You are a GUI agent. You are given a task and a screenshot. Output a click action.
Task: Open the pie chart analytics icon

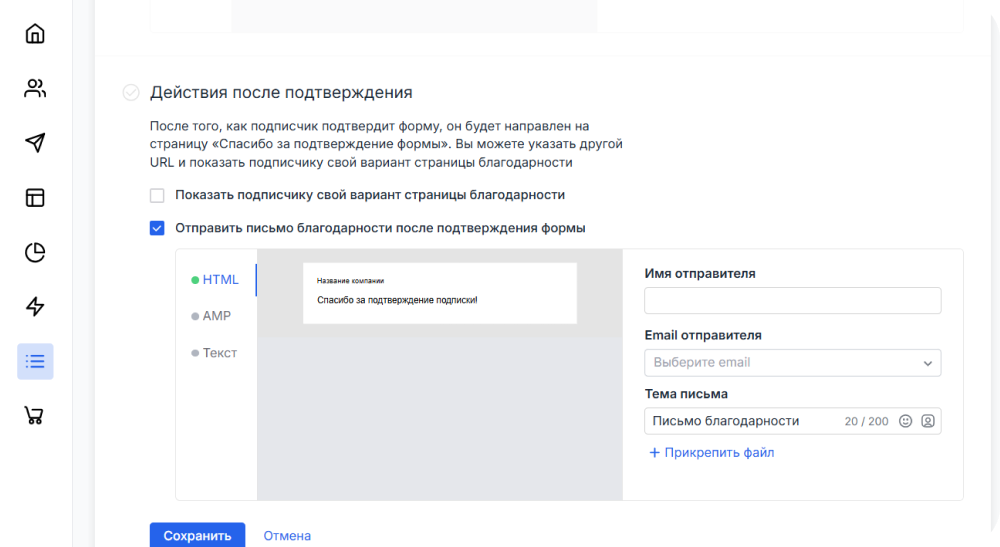point(35,252)
